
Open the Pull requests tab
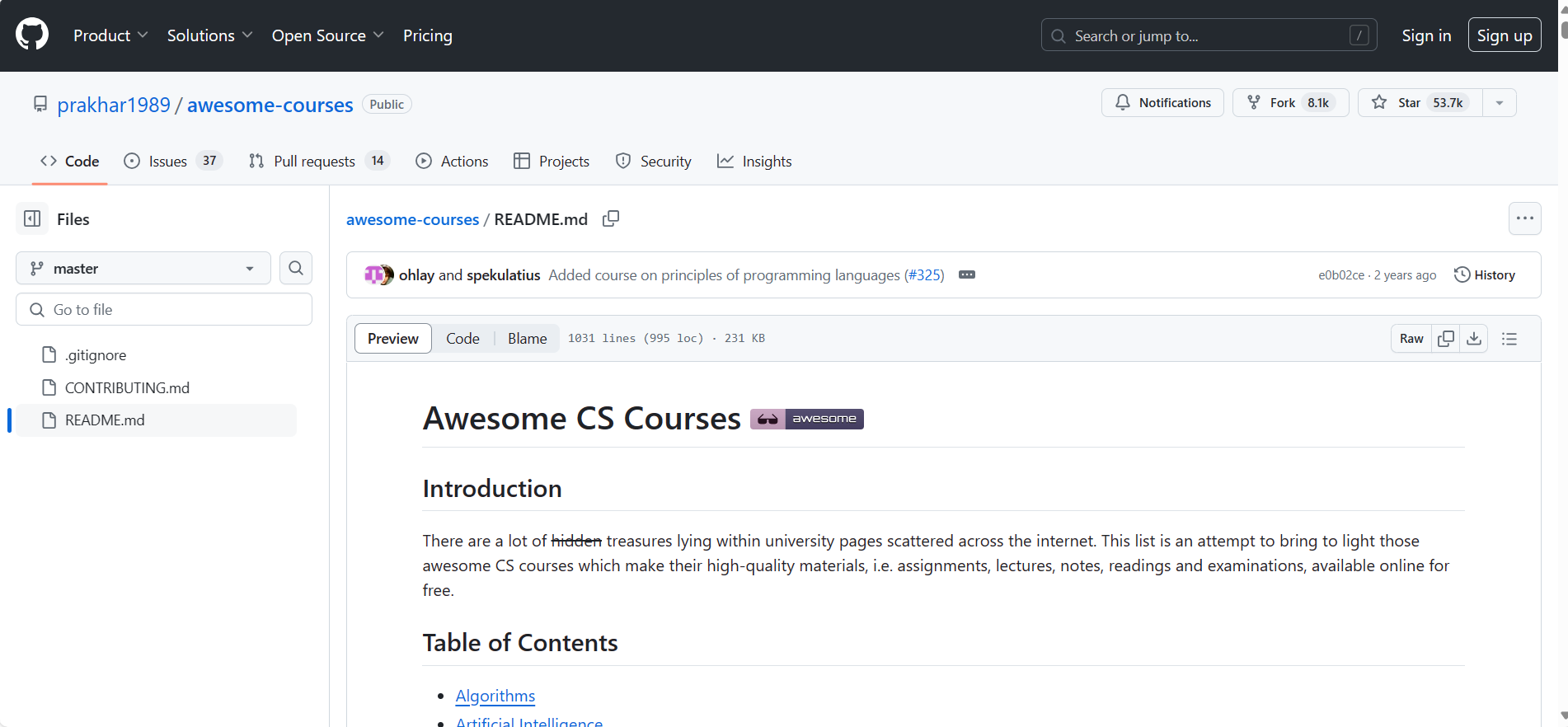pos(318,162)
